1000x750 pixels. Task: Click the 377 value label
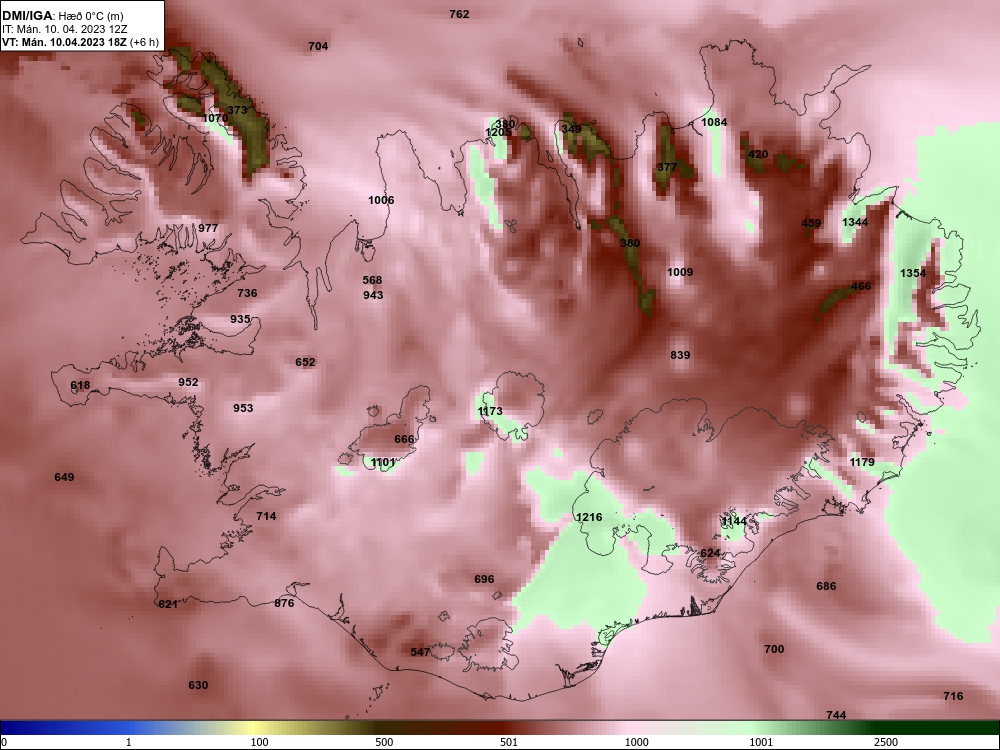pyautogui.click(x=667, y=167)
